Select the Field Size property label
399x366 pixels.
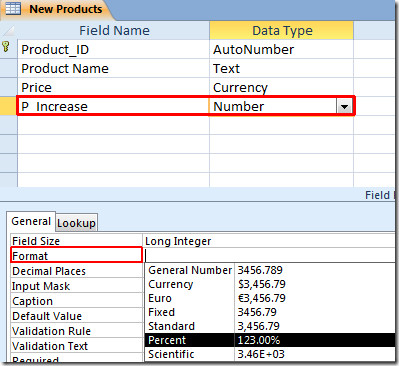(x=77, y=241)
